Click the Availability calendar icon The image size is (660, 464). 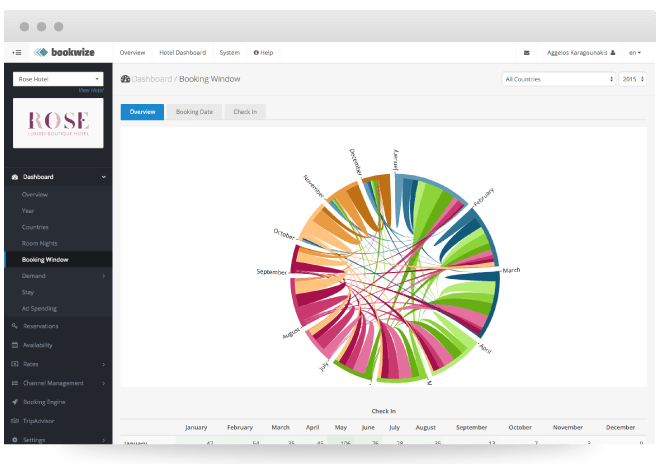15,345
